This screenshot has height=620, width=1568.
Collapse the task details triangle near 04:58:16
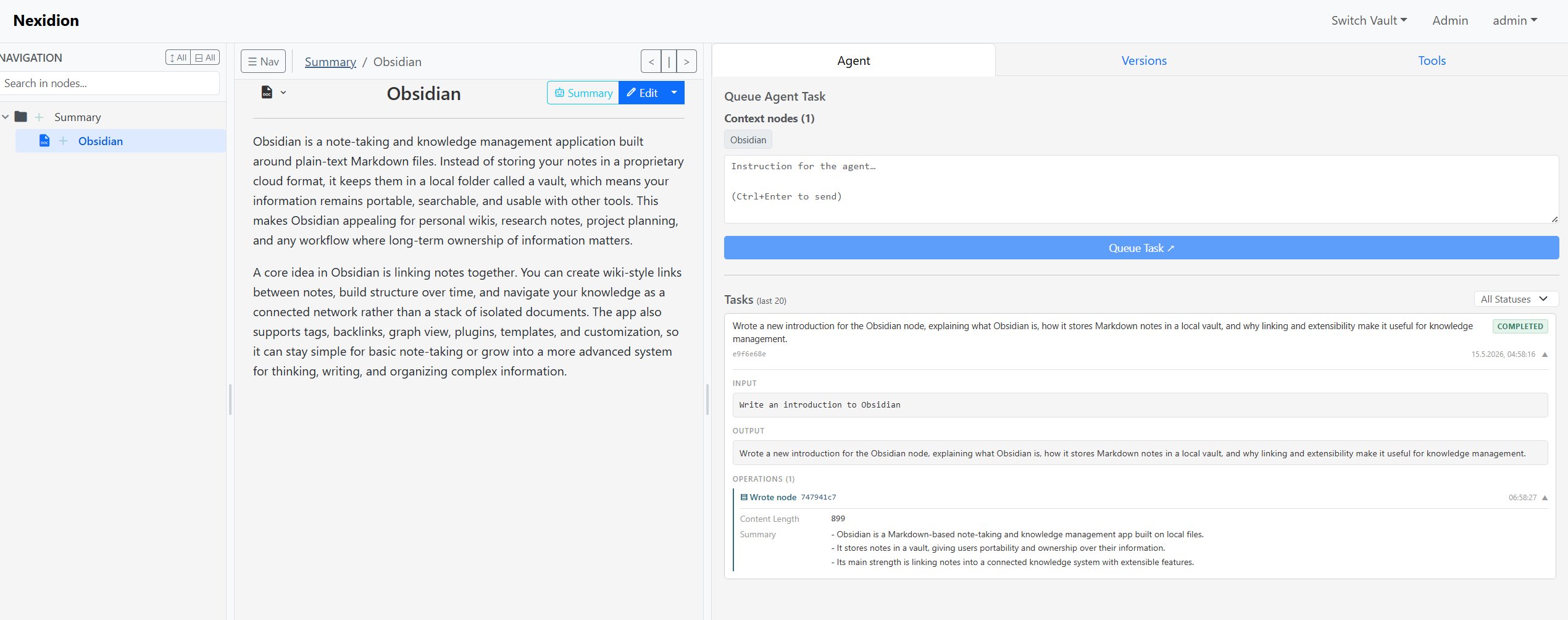(1545, 354)
